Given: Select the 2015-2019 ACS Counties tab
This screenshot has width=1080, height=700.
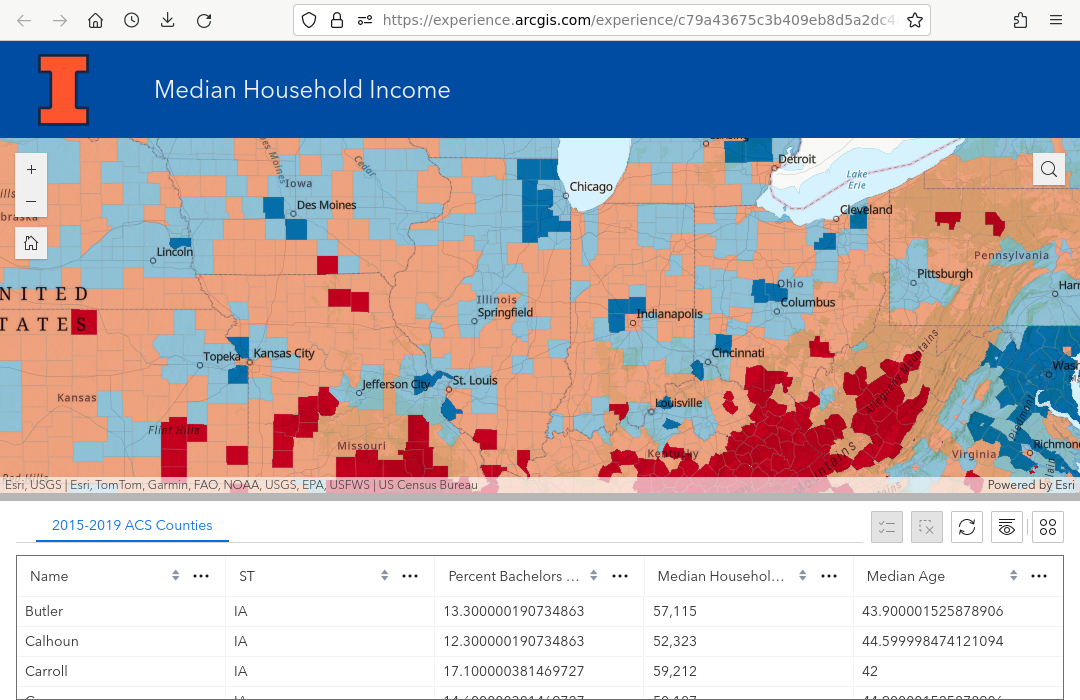Looking at the screenshot, I should click(x=132, y=525).
